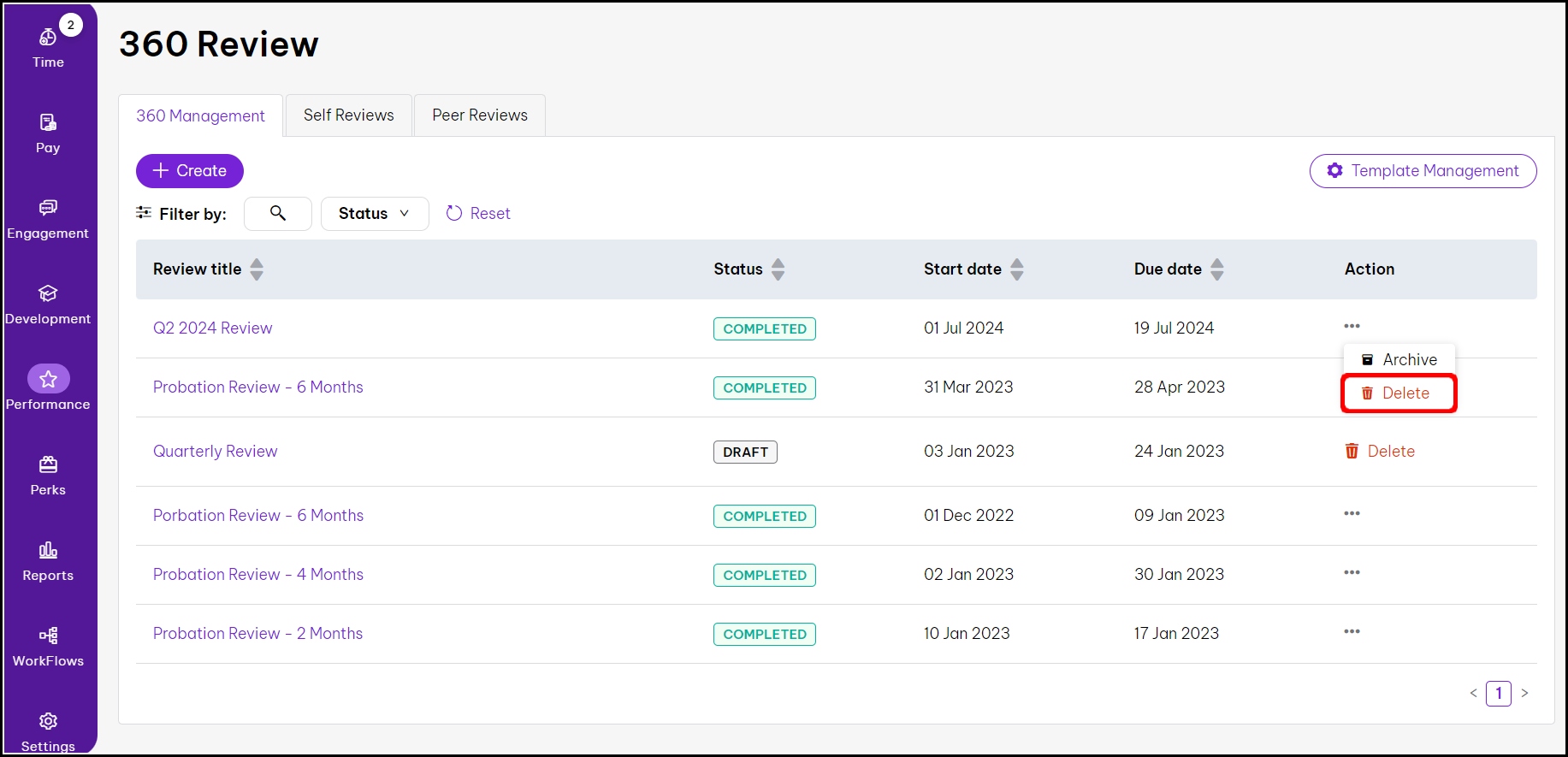Click the Create button
Image resolution: width=1568 pixels, height=757 pixels.
click(x=189, y=170)
